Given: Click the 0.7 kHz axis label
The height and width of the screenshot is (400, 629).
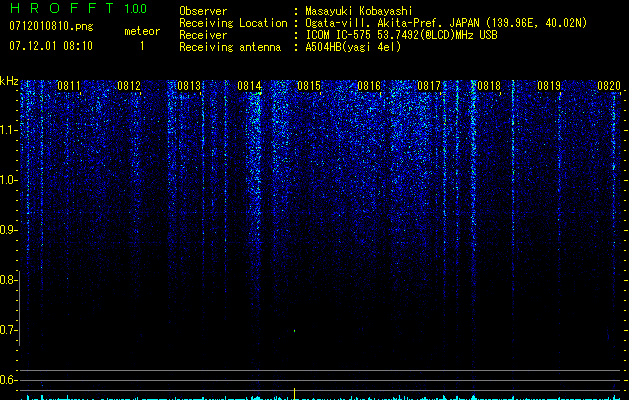Looking at the screenshot, I should click(x=8, y=330).
